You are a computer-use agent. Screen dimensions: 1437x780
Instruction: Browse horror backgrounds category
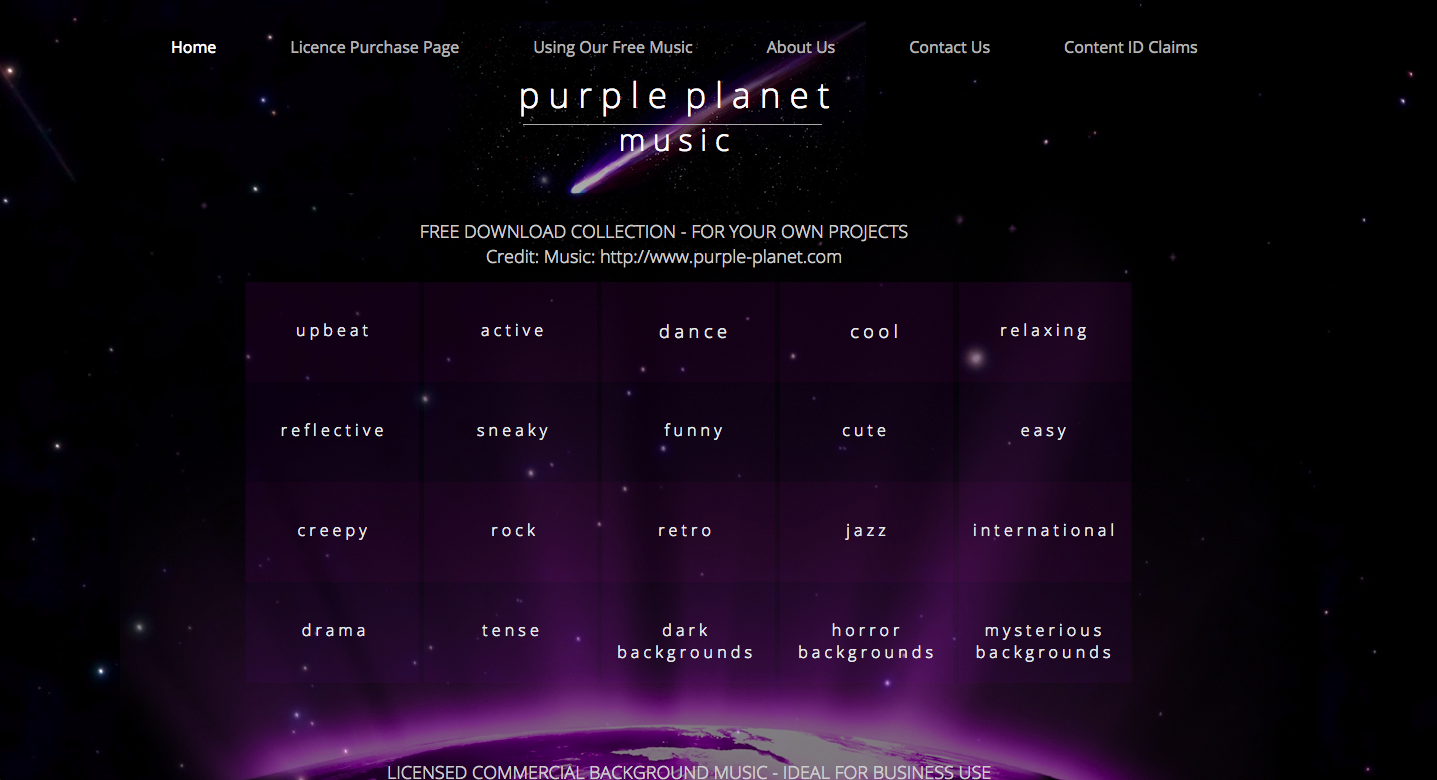tap(866, 641)
